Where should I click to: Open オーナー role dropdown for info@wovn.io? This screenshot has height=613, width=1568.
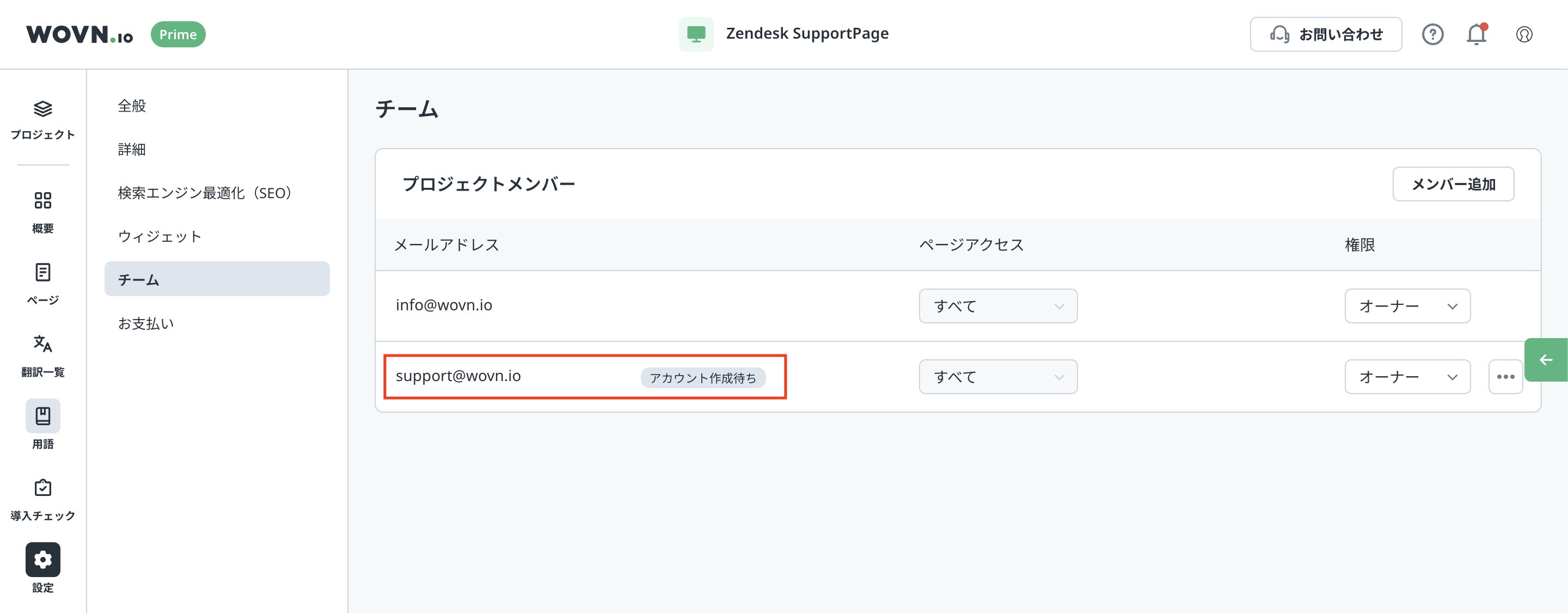[1407, 305]
